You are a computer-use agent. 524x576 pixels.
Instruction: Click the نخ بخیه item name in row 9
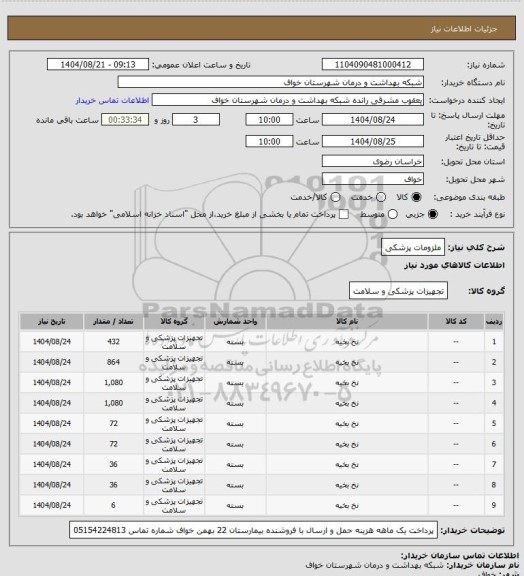point(347,505)
